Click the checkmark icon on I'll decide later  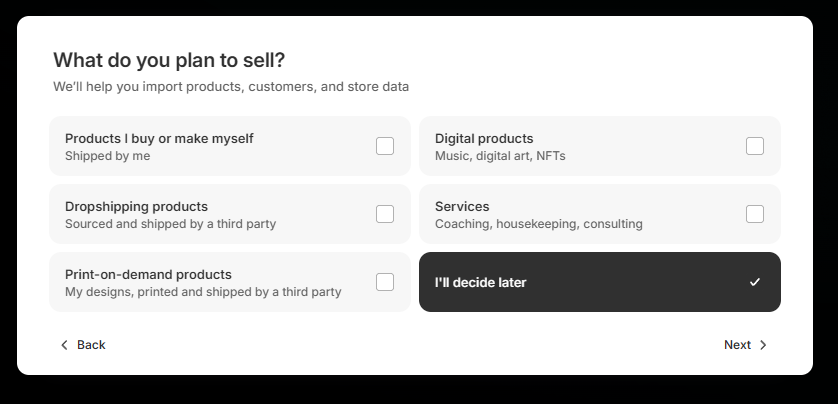(755, 282)
